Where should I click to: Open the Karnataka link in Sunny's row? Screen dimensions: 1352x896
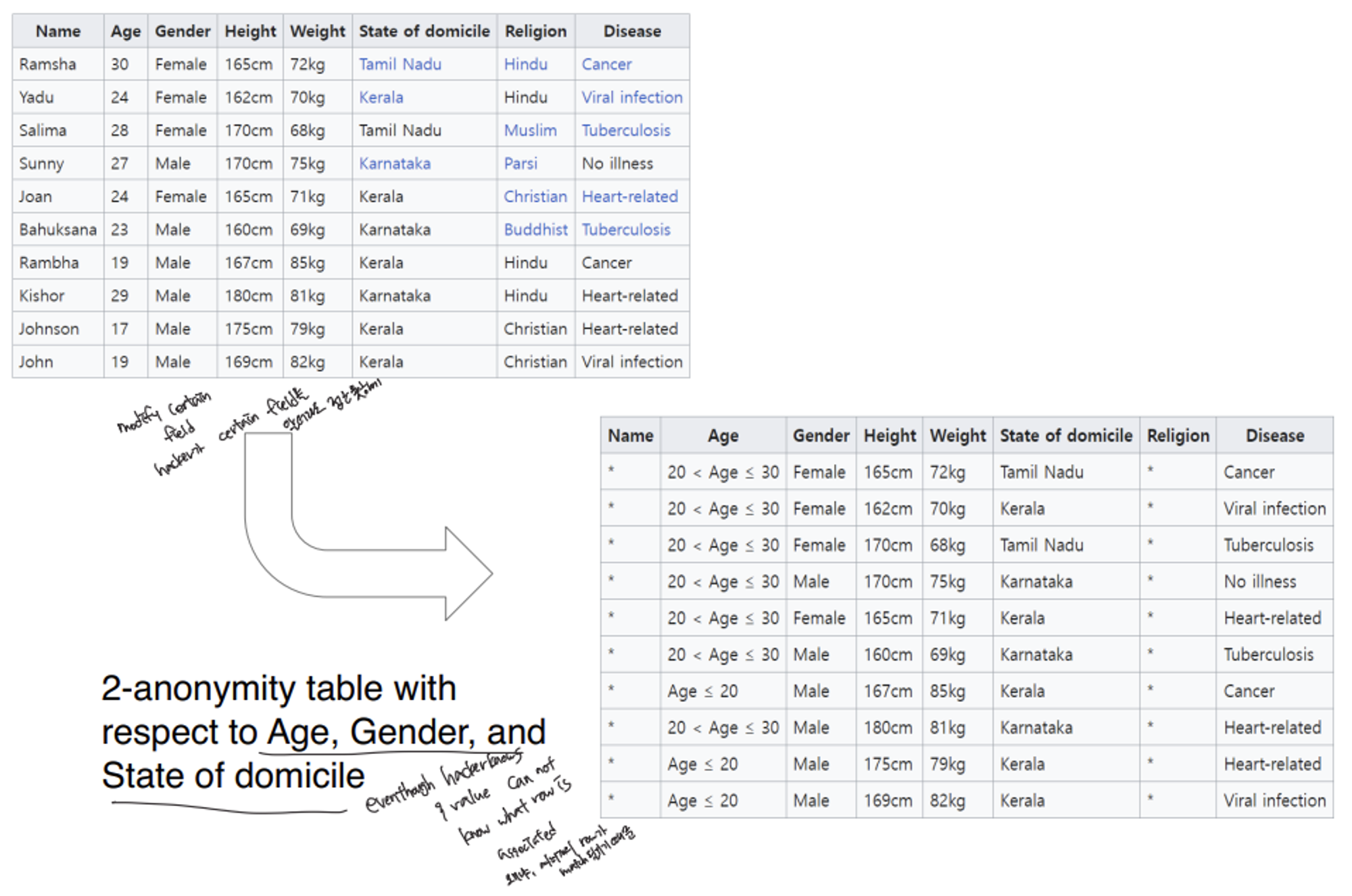395,164
